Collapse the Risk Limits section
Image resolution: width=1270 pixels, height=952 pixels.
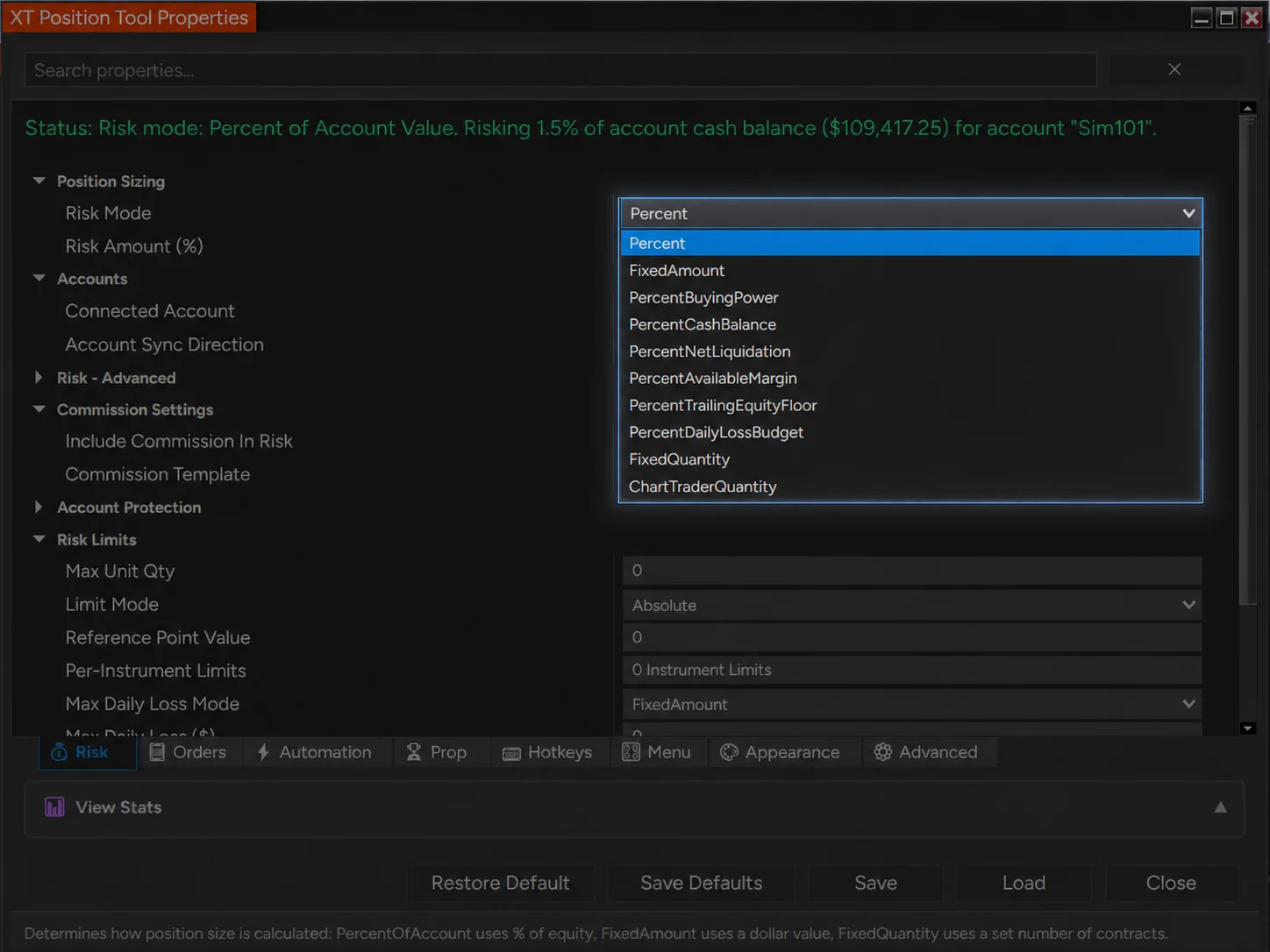tap(39, 539)
